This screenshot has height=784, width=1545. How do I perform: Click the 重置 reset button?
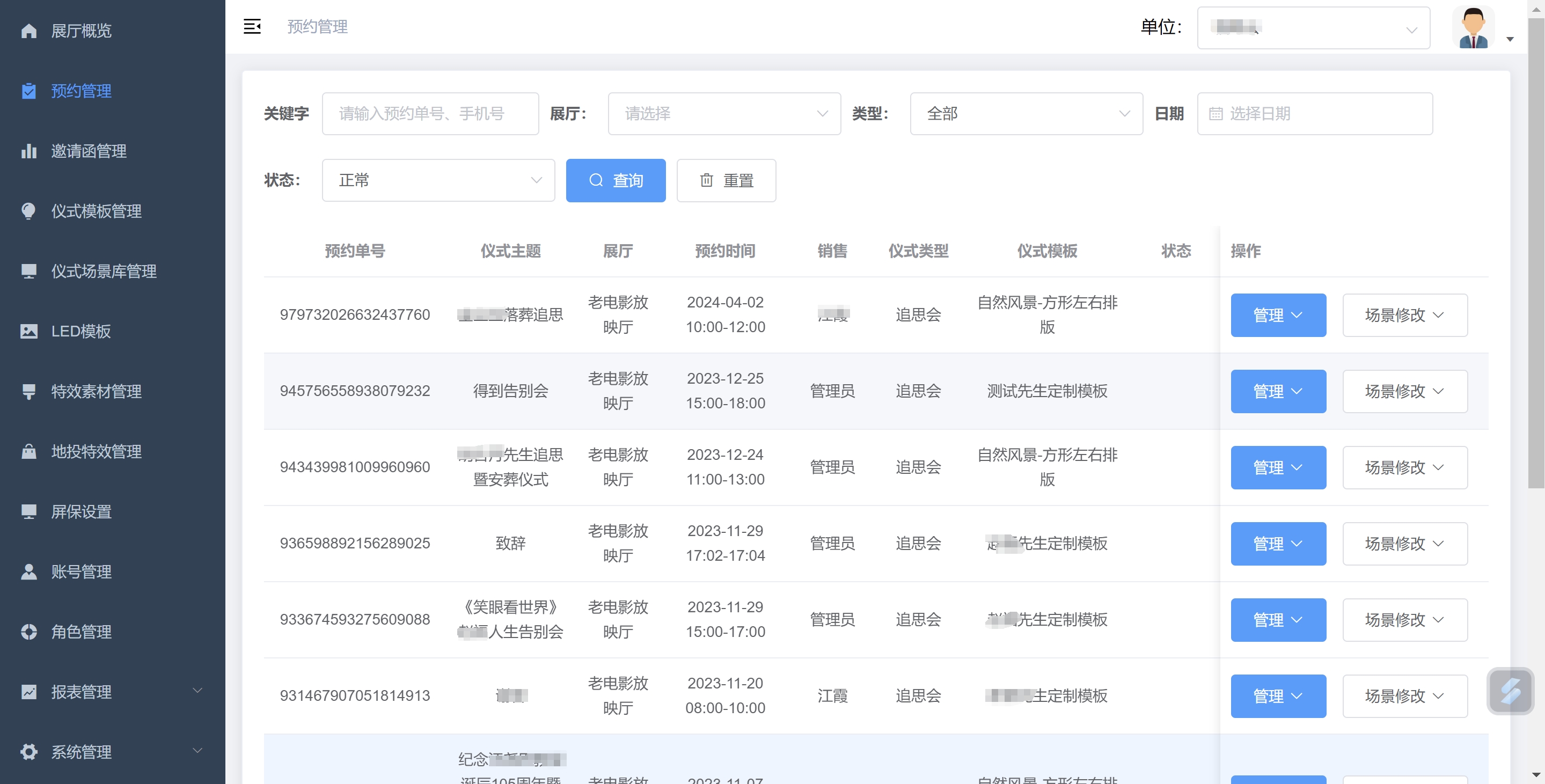(726, 180)
